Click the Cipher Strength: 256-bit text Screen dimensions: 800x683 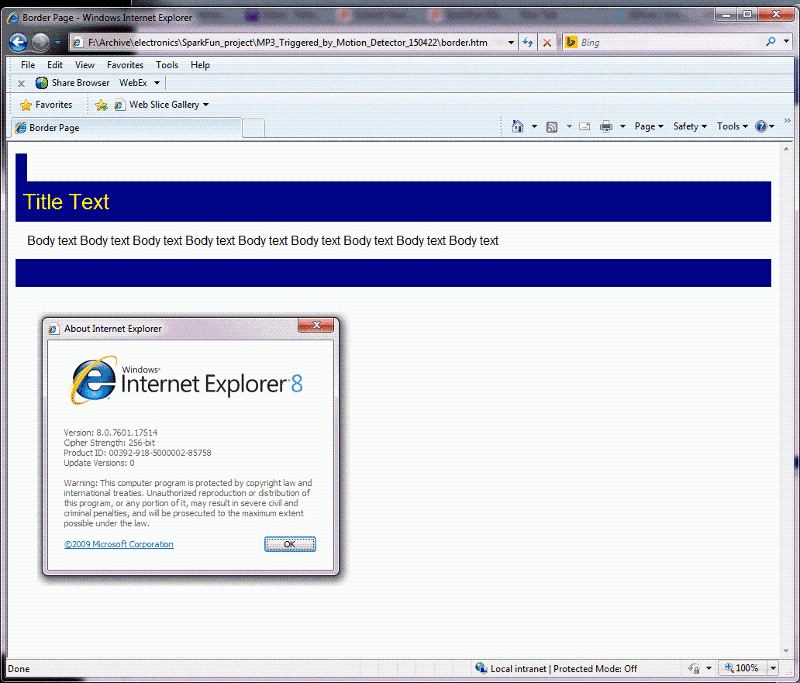[x=109, y=443]
